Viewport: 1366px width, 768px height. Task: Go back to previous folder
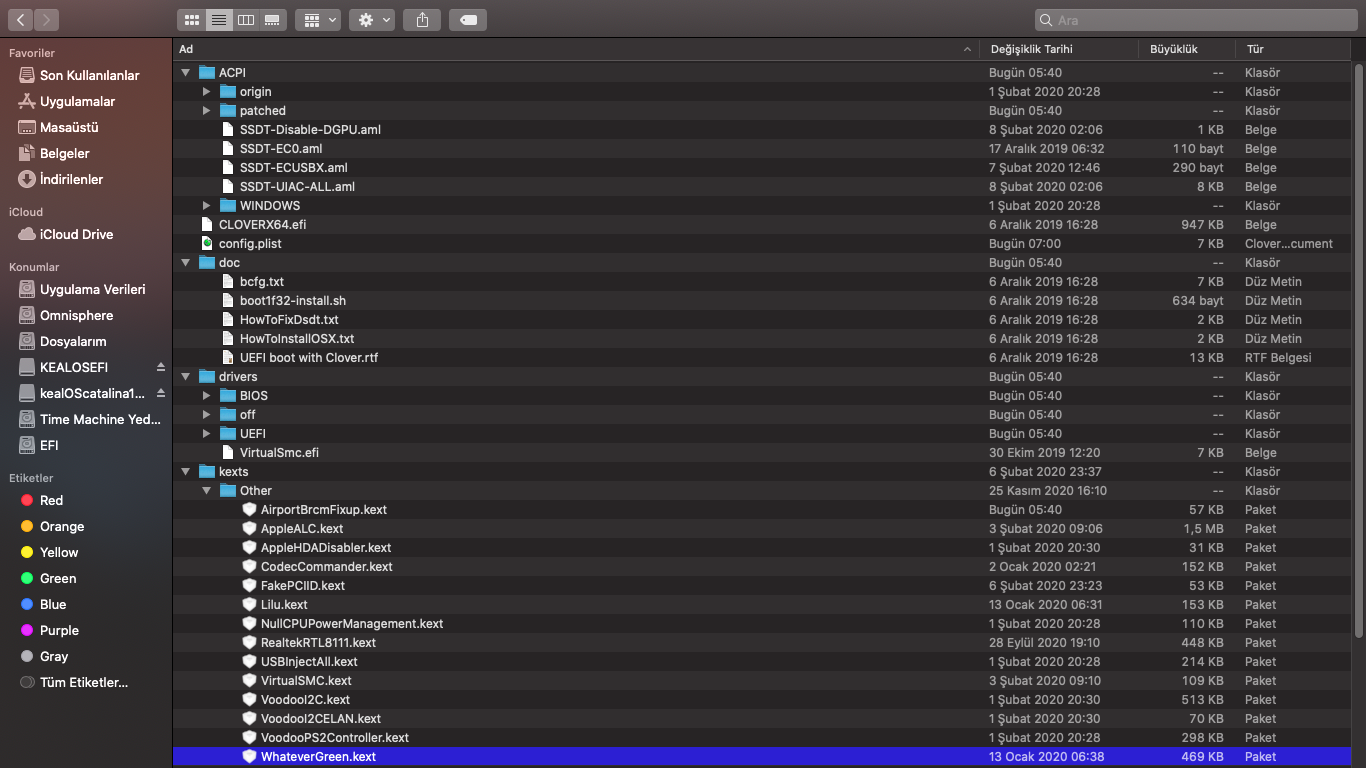[21, 20]
